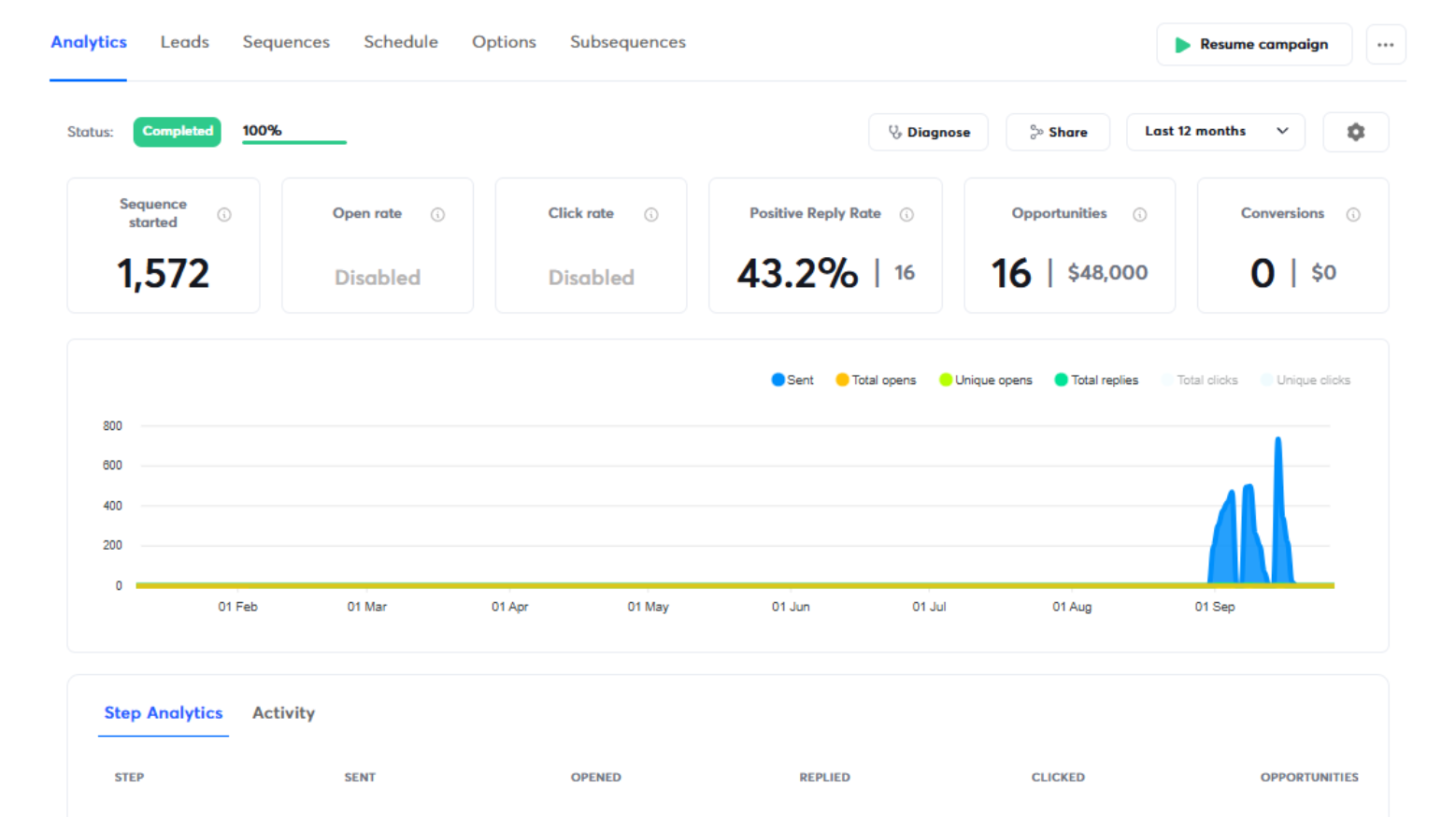This screenshot has width=1456, height=817.
Task: Click the info icon on the Opportunities card
Action: tap(1140, 214)
